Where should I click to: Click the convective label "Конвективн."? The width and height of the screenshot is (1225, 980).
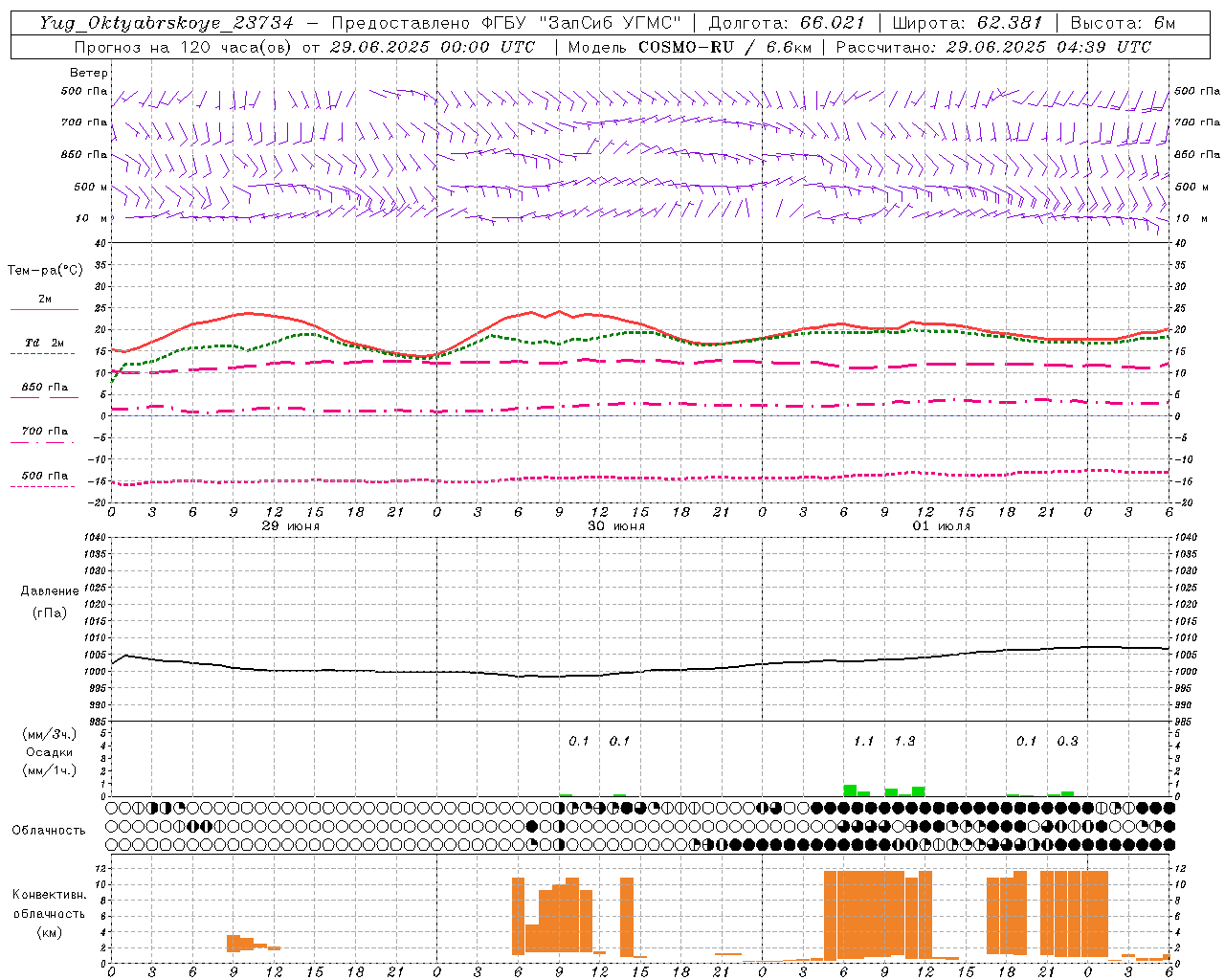[49, 895]
